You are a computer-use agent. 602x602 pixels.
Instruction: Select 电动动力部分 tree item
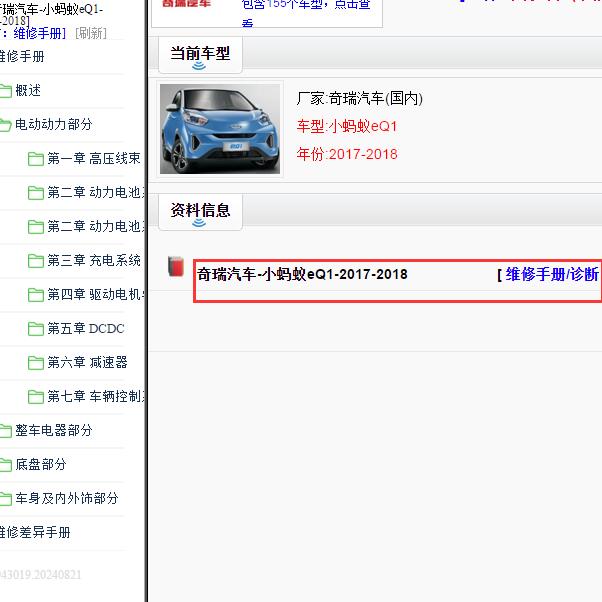pos(54,124)
